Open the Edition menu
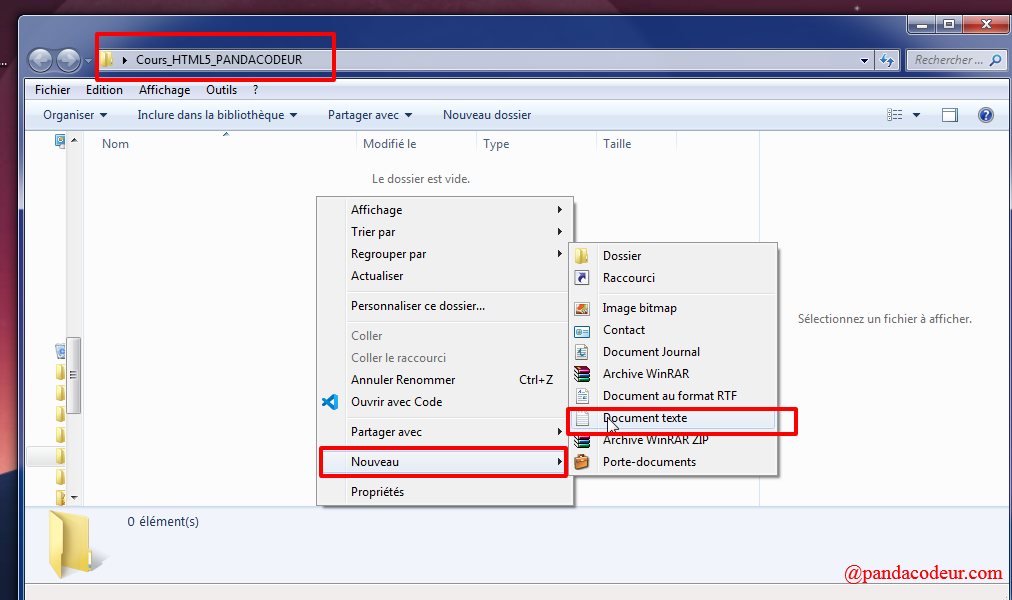Image resolution: width=1012 pixels, height=600 pixels. 104,90
